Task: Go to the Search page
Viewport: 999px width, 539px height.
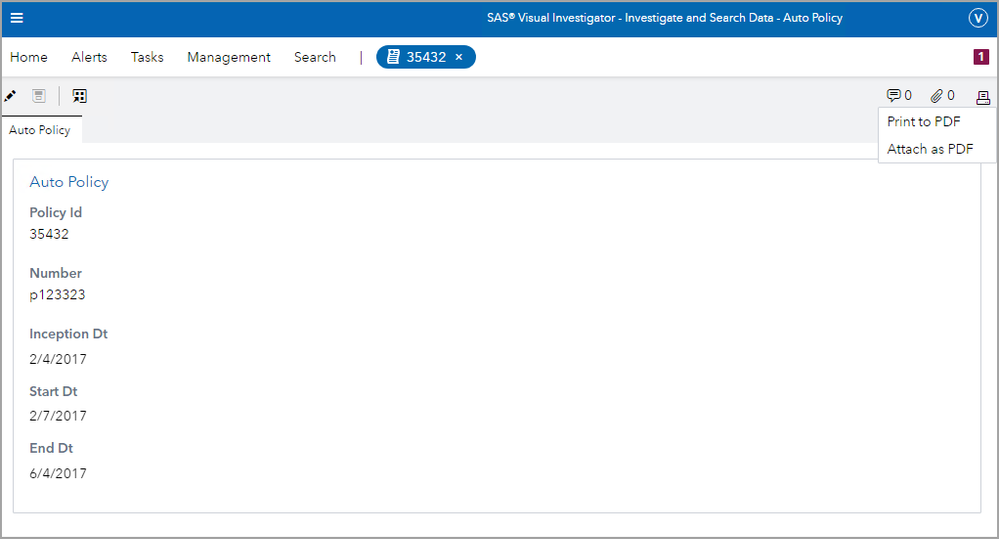Action: [315, 57]
